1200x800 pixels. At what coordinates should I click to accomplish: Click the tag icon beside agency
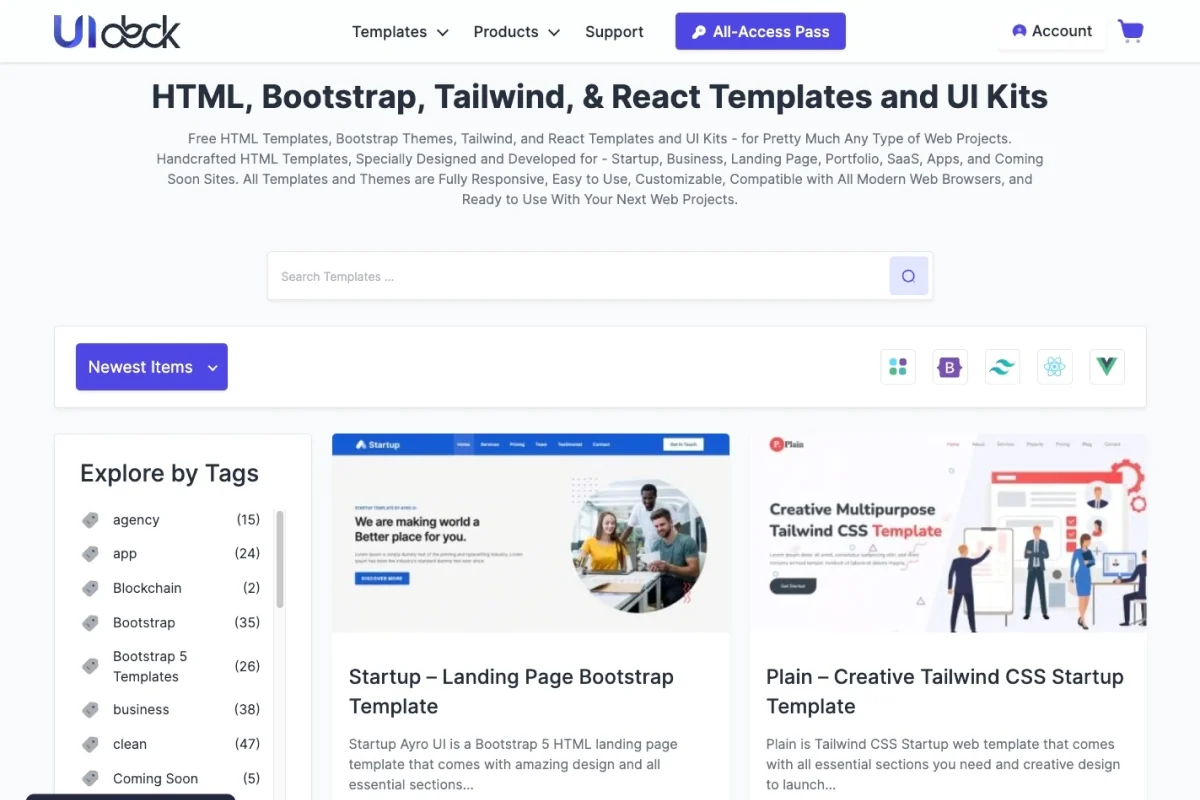(90, 520)
